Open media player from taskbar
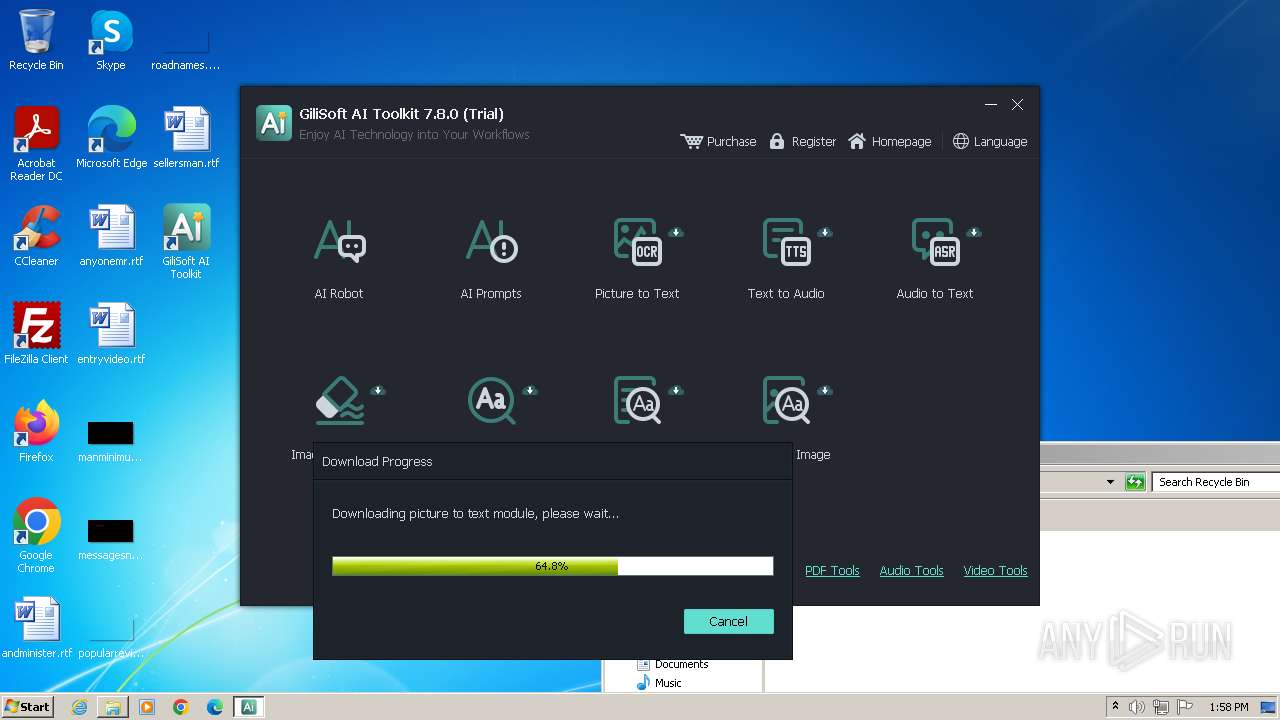The width and height of the screenshot is (1280, 720). click(147, 707)
